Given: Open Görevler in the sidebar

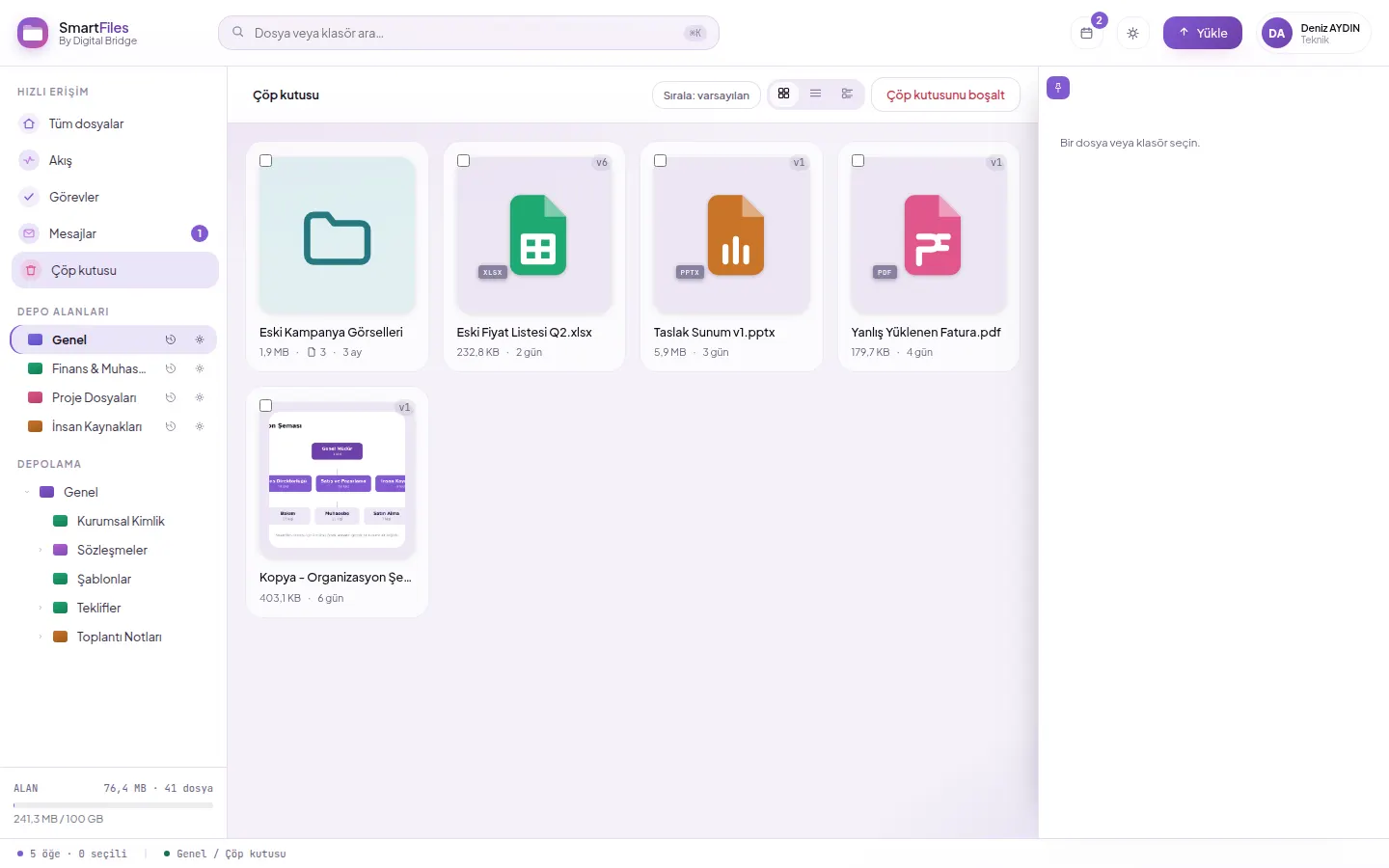Looking at the screenshot, I should point(115,197).
